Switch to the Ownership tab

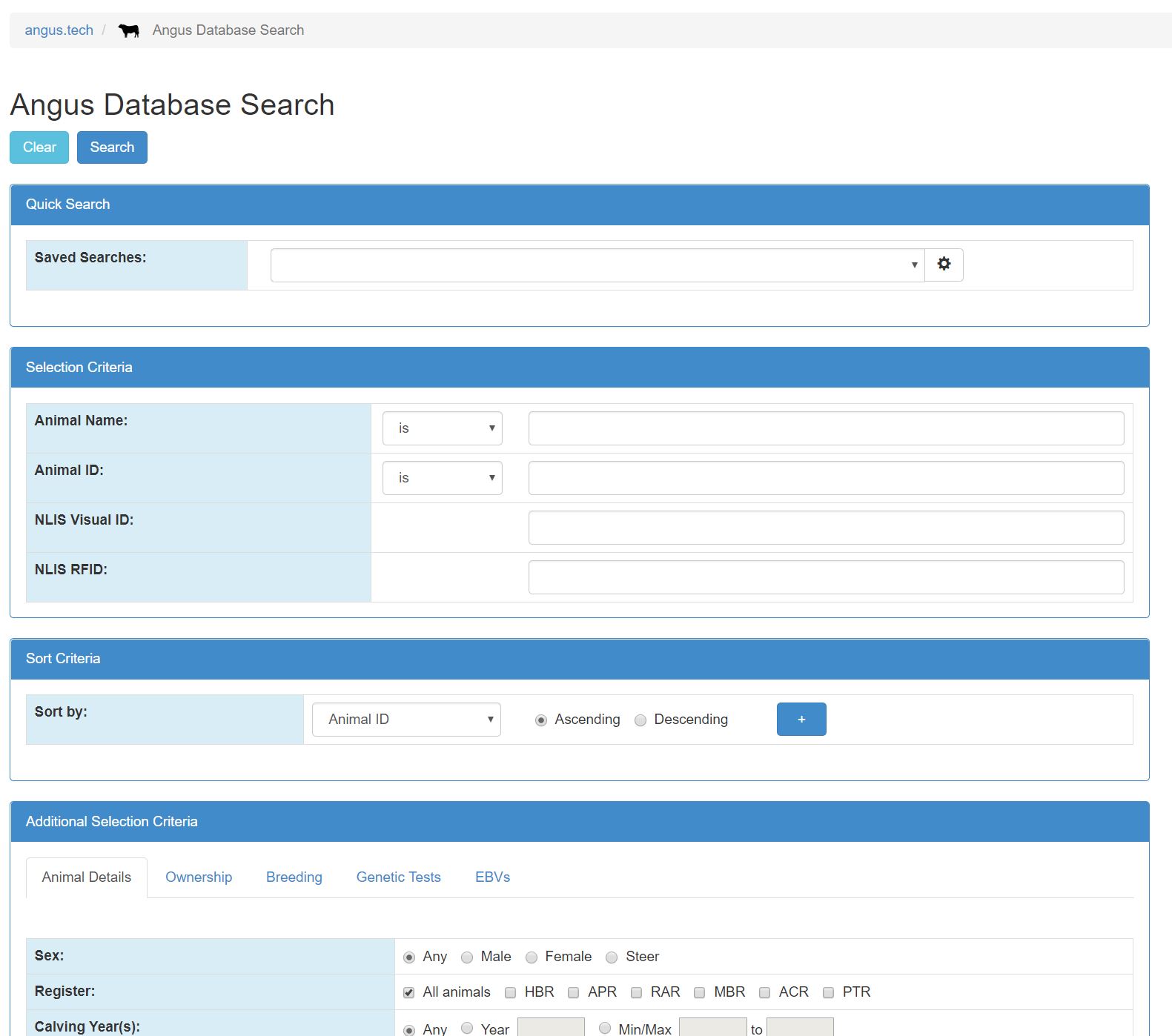point(199,877)
